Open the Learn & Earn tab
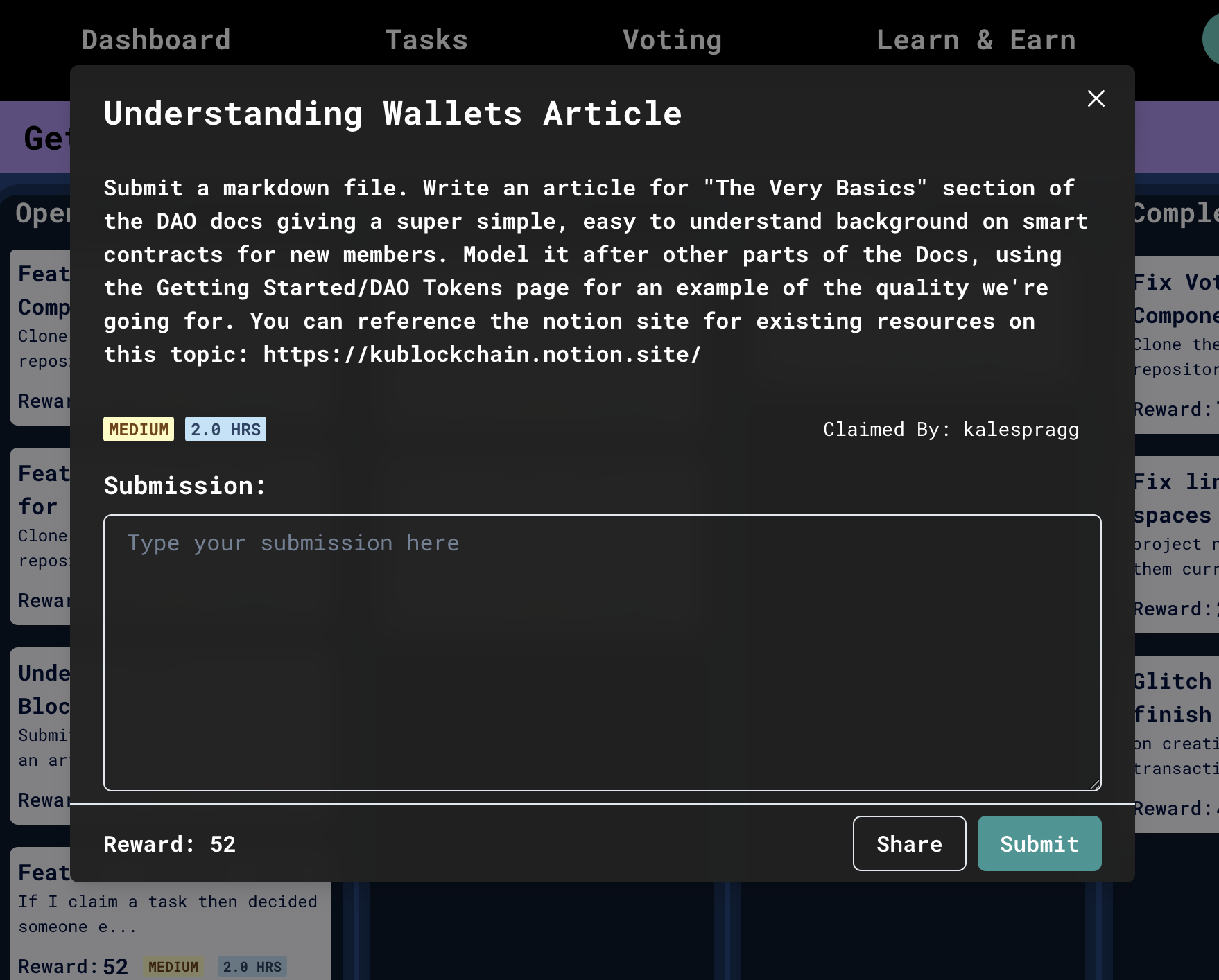The image size is (1219, 980). click(x=976, y=40)
